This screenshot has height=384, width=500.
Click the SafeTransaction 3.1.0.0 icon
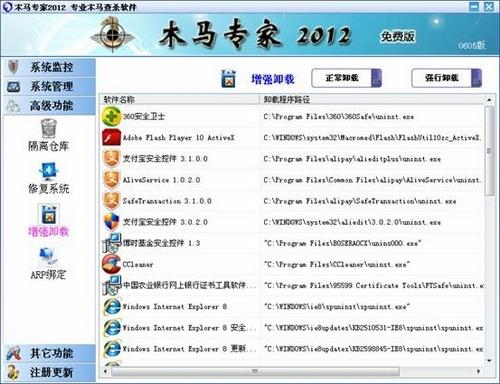click(111, 201)
